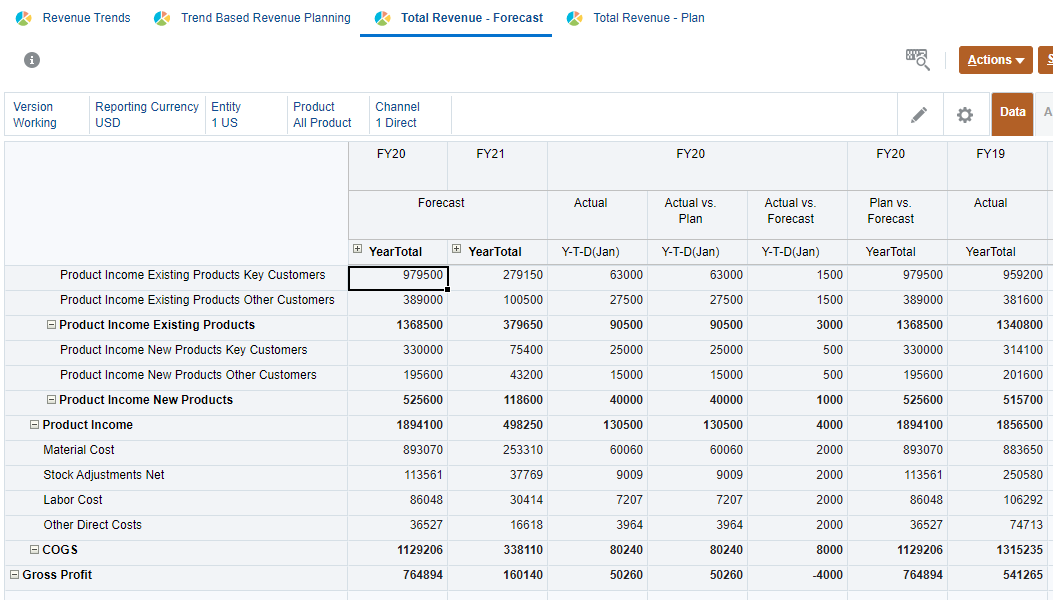Open the gear settings icon
The width and height of the screenshot is (1053, 600).
965,115
